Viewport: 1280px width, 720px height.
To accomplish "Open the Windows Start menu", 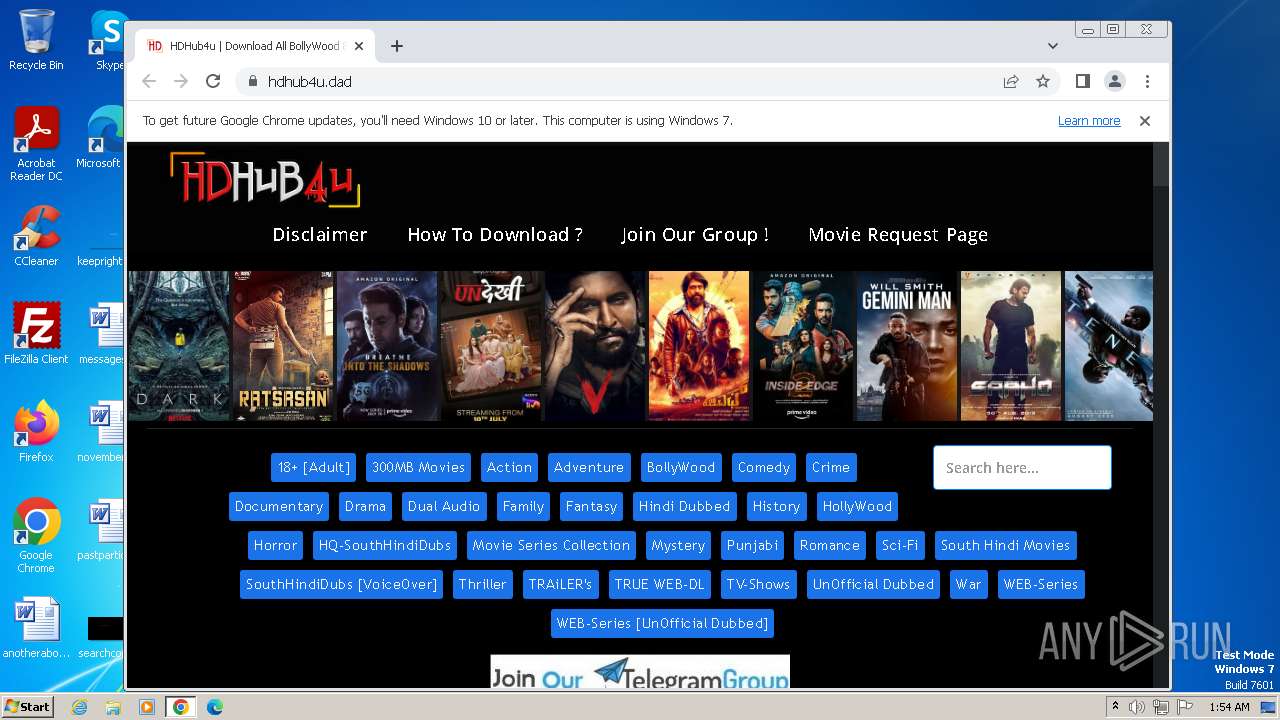I will 27,707.
